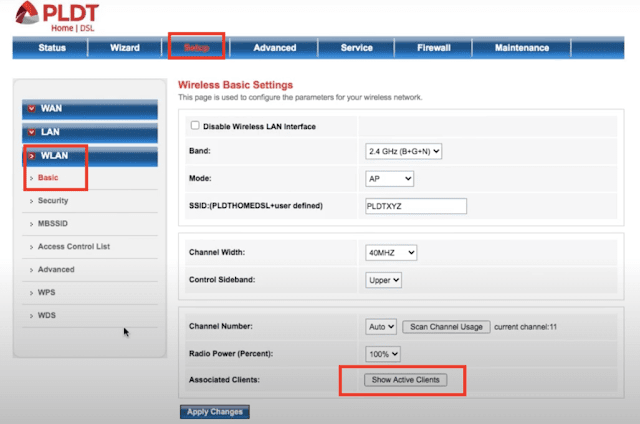Open the Channel Number dropdown
The width and height of the screenshot is (640, 424).
[x=381, y=327]
